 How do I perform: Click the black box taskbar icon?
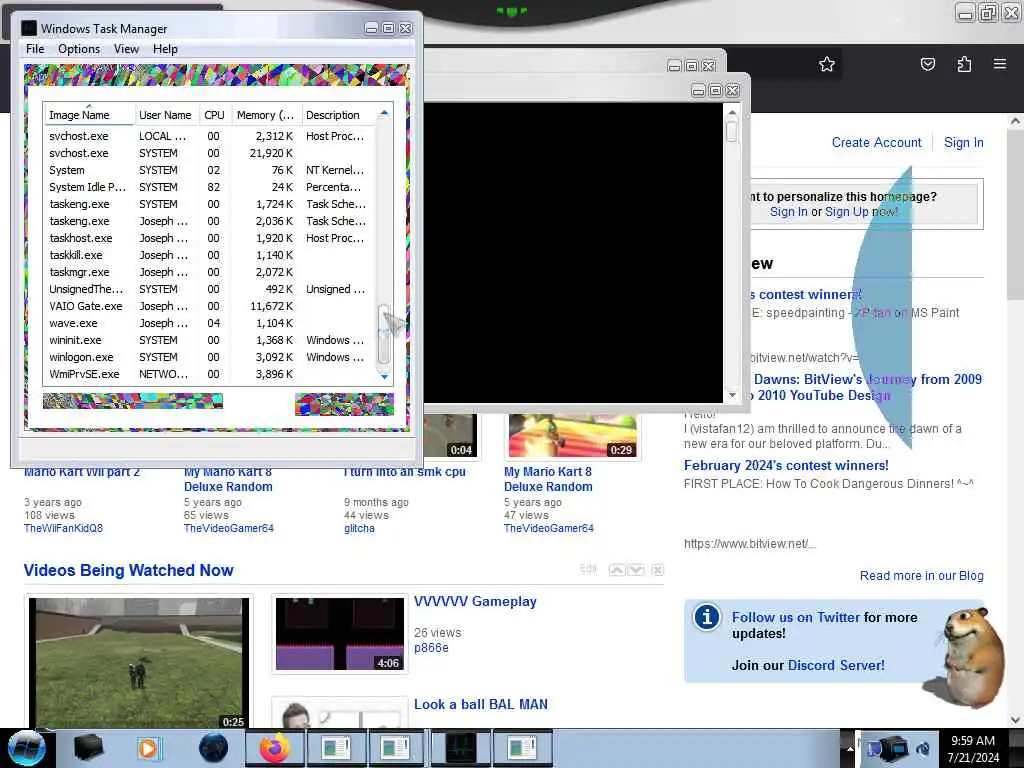tap(89, 748)
